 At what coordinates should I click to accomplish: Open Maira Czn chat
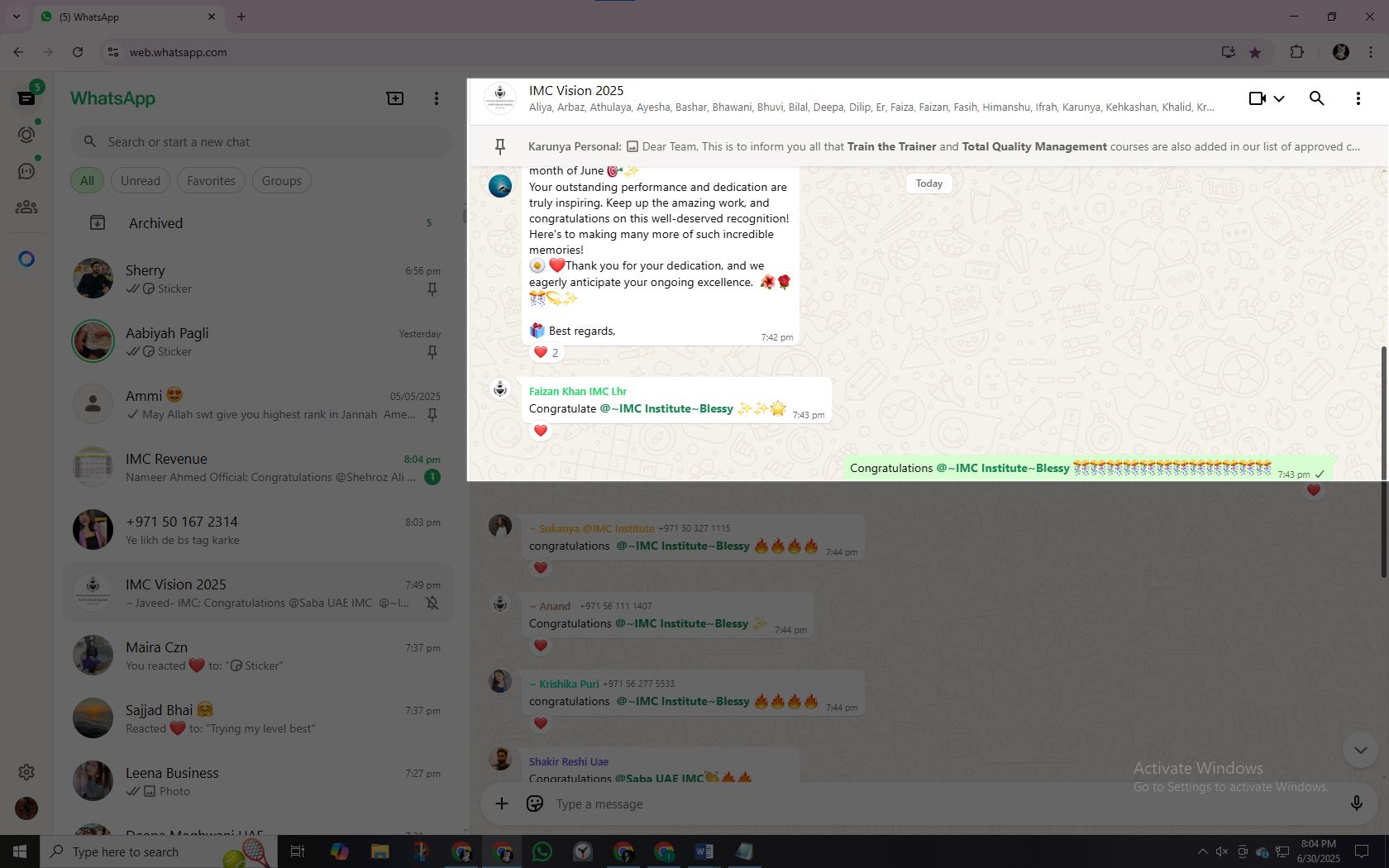point(258,656)
